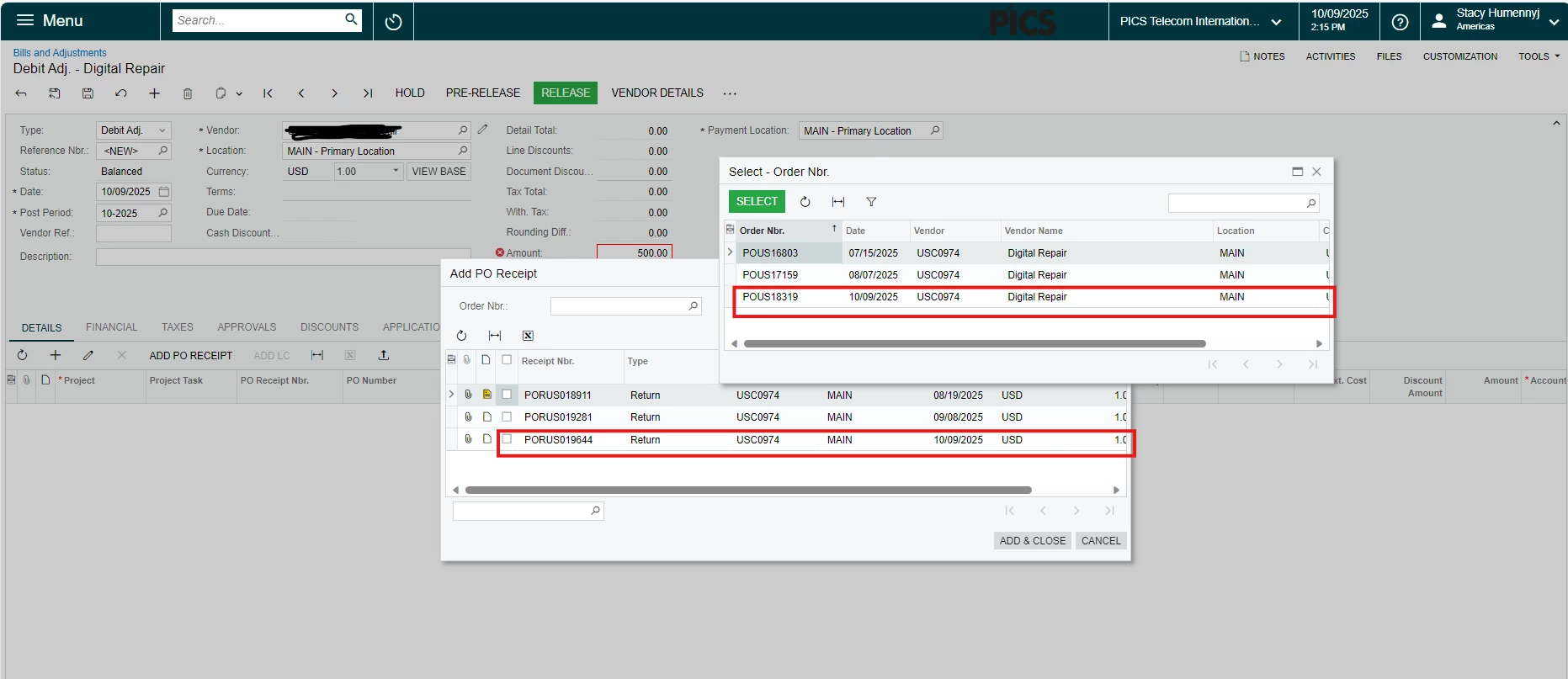The image size is (1568, 679).
Task: Go to previous record arrow
Action: 301,93
